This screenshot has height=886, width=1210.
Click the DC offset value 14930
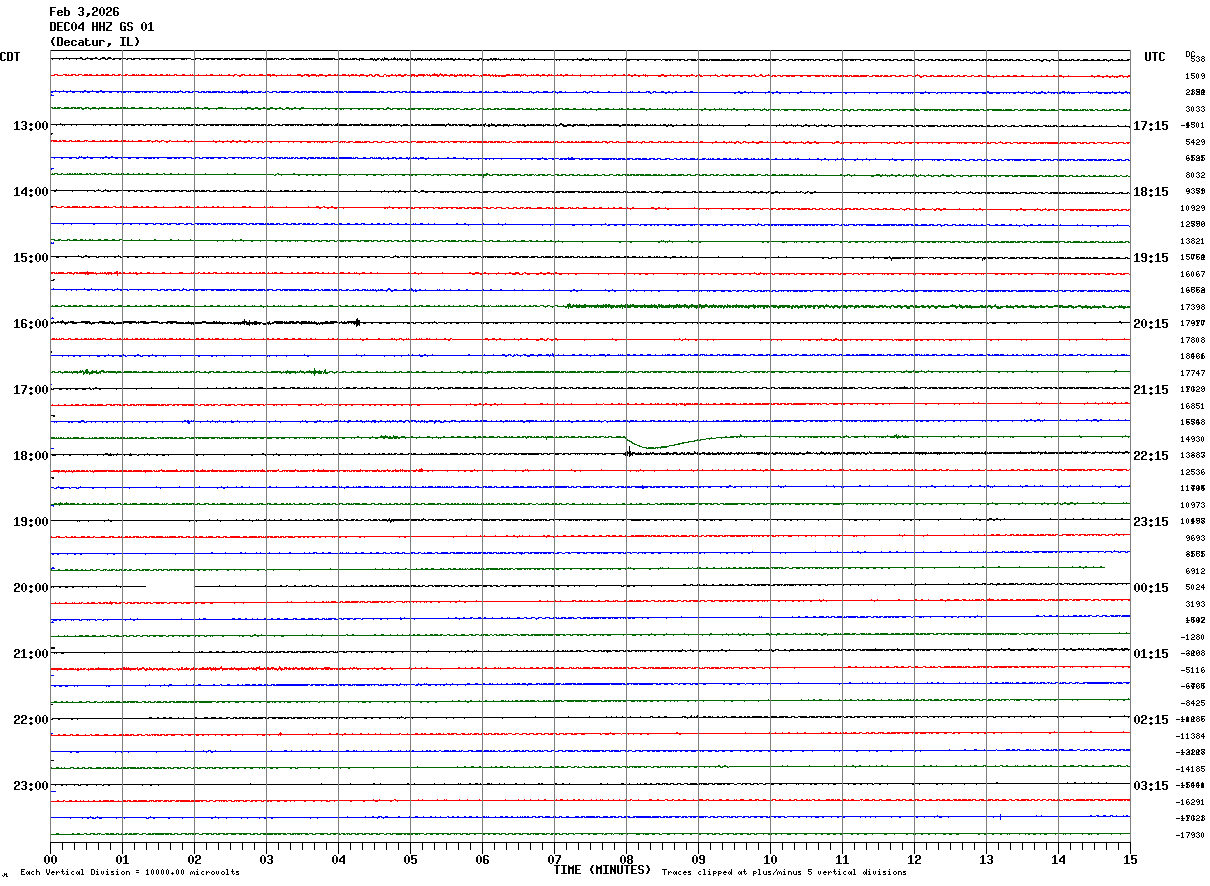pyautogui.click(x=1193, y=439)
